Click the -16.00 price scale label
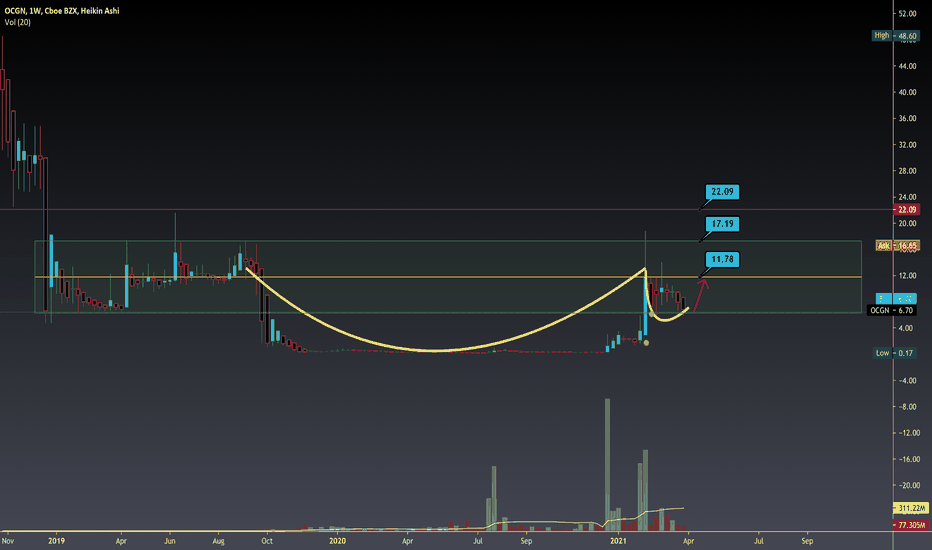The width and height of the screenshot is (932, 550). click(x=908, y=459)
